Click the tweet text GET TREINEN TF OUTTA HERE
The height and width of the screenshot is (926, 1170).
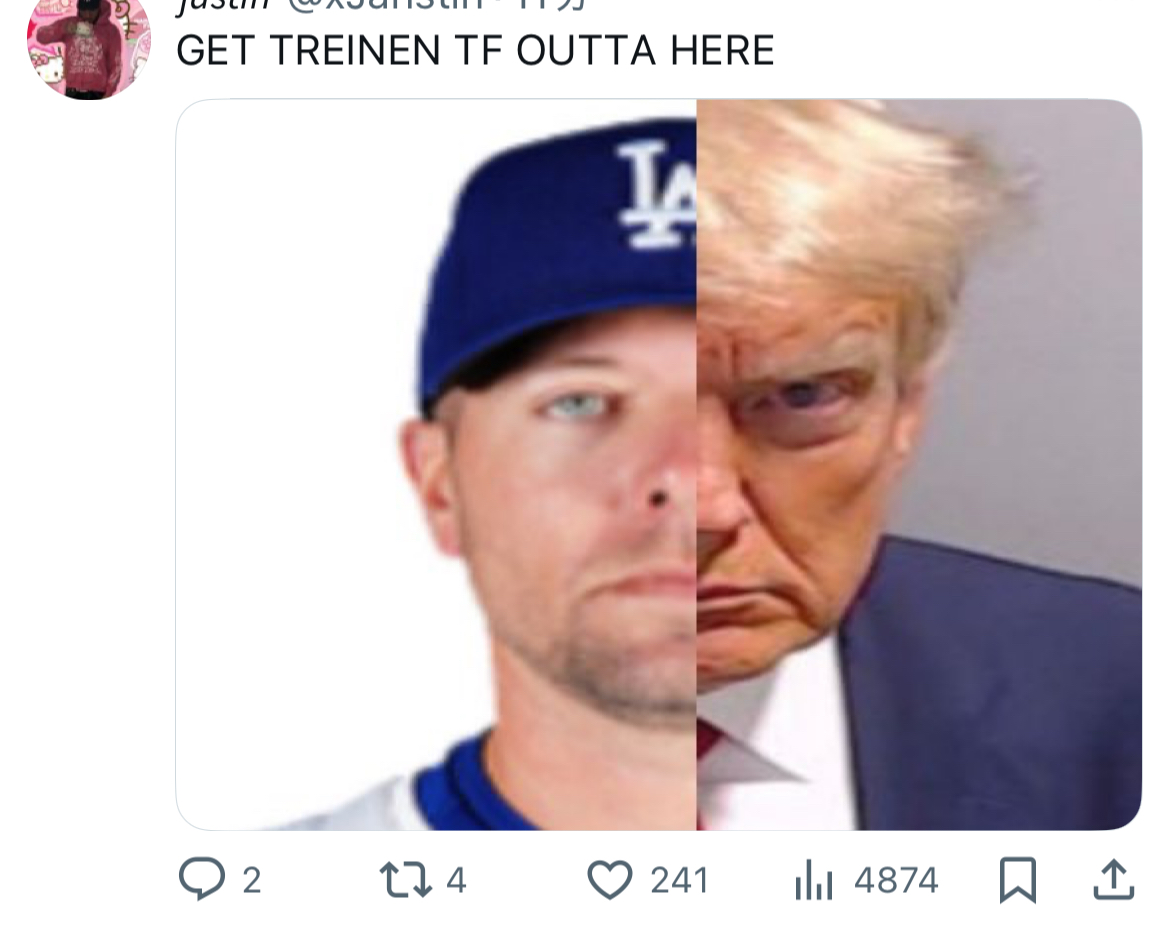tap(475, 50)
